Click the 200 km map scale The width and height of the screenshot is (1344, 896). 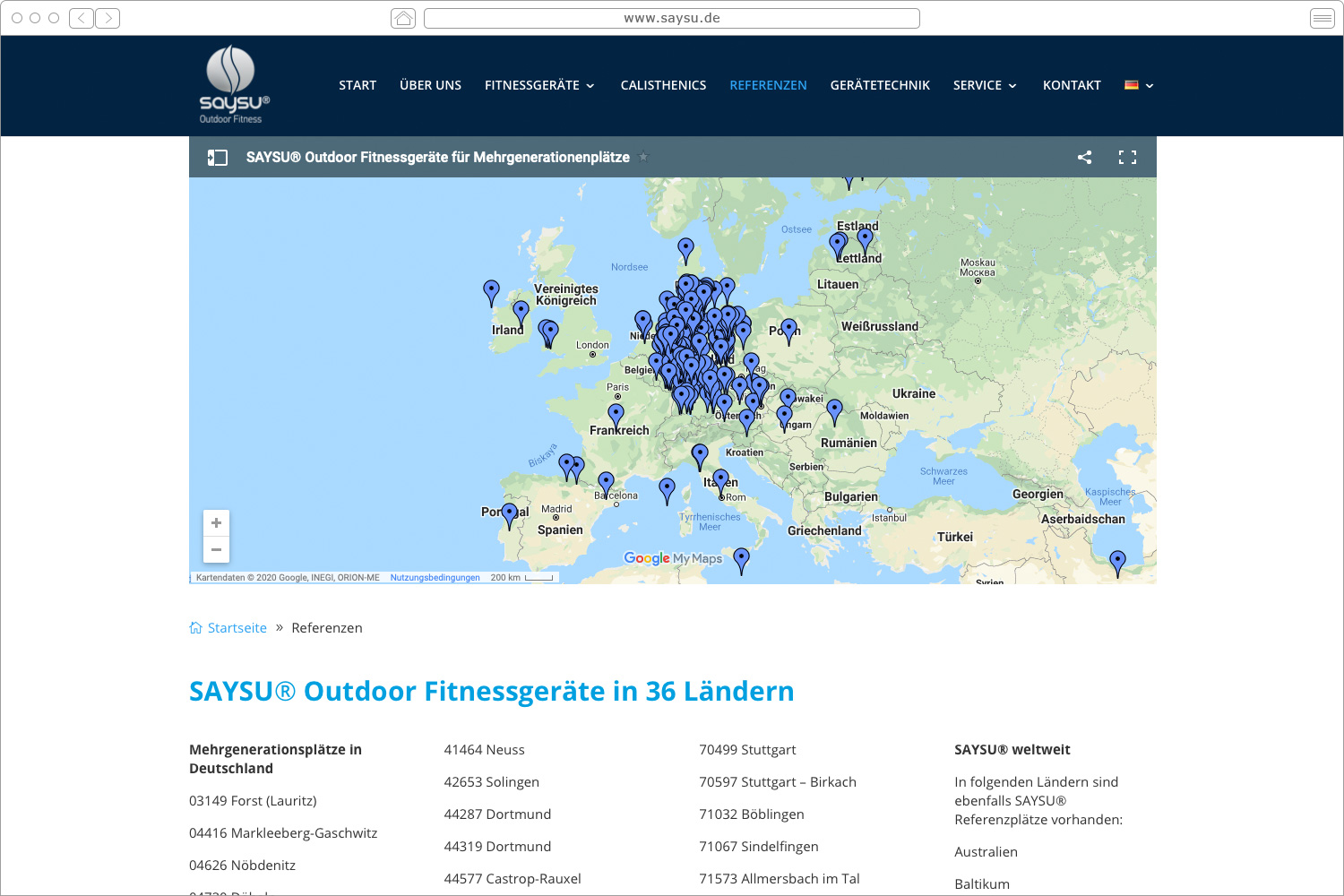pyautogui.click(x=522, y=578)
